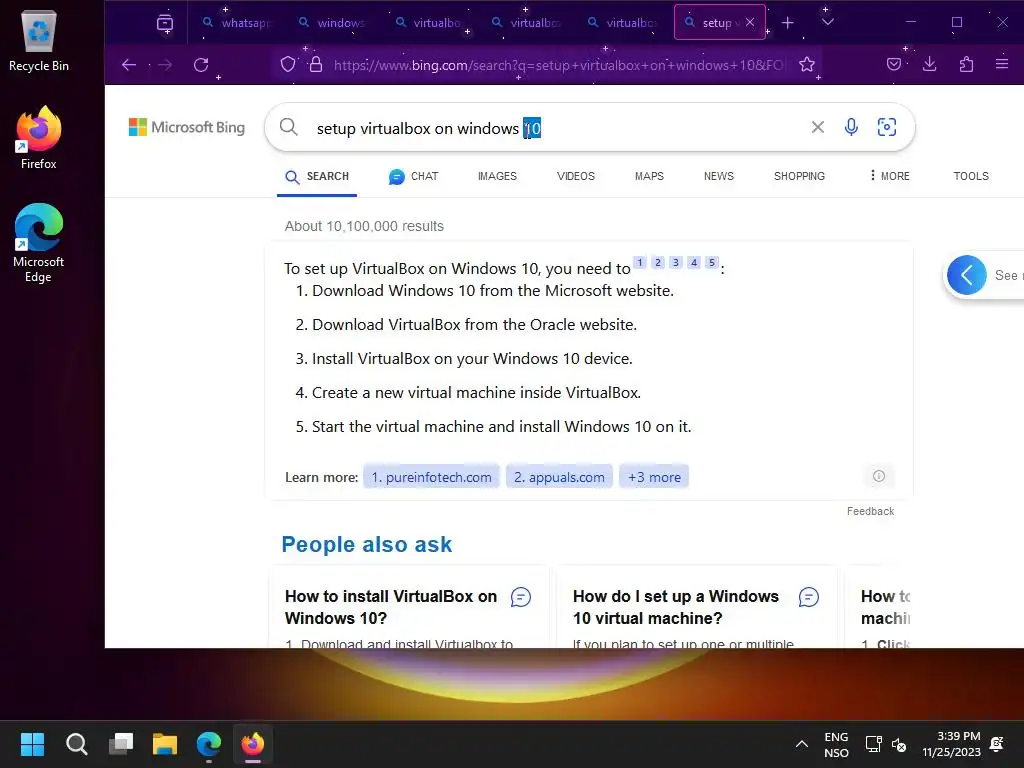Close the active setup tab
This screenshot has height=768, width=1024.
[750, 22]
